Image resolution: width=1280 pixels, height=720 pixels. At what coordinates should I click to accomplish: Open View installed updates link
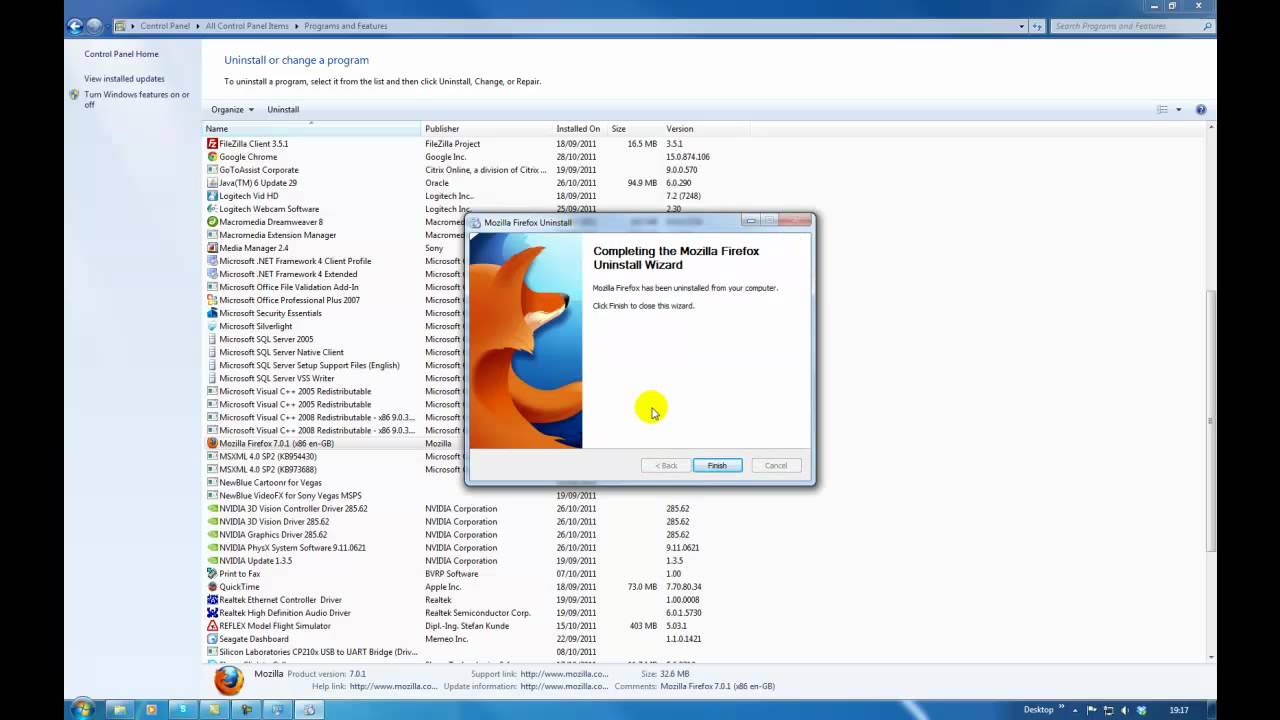(124, 79)
